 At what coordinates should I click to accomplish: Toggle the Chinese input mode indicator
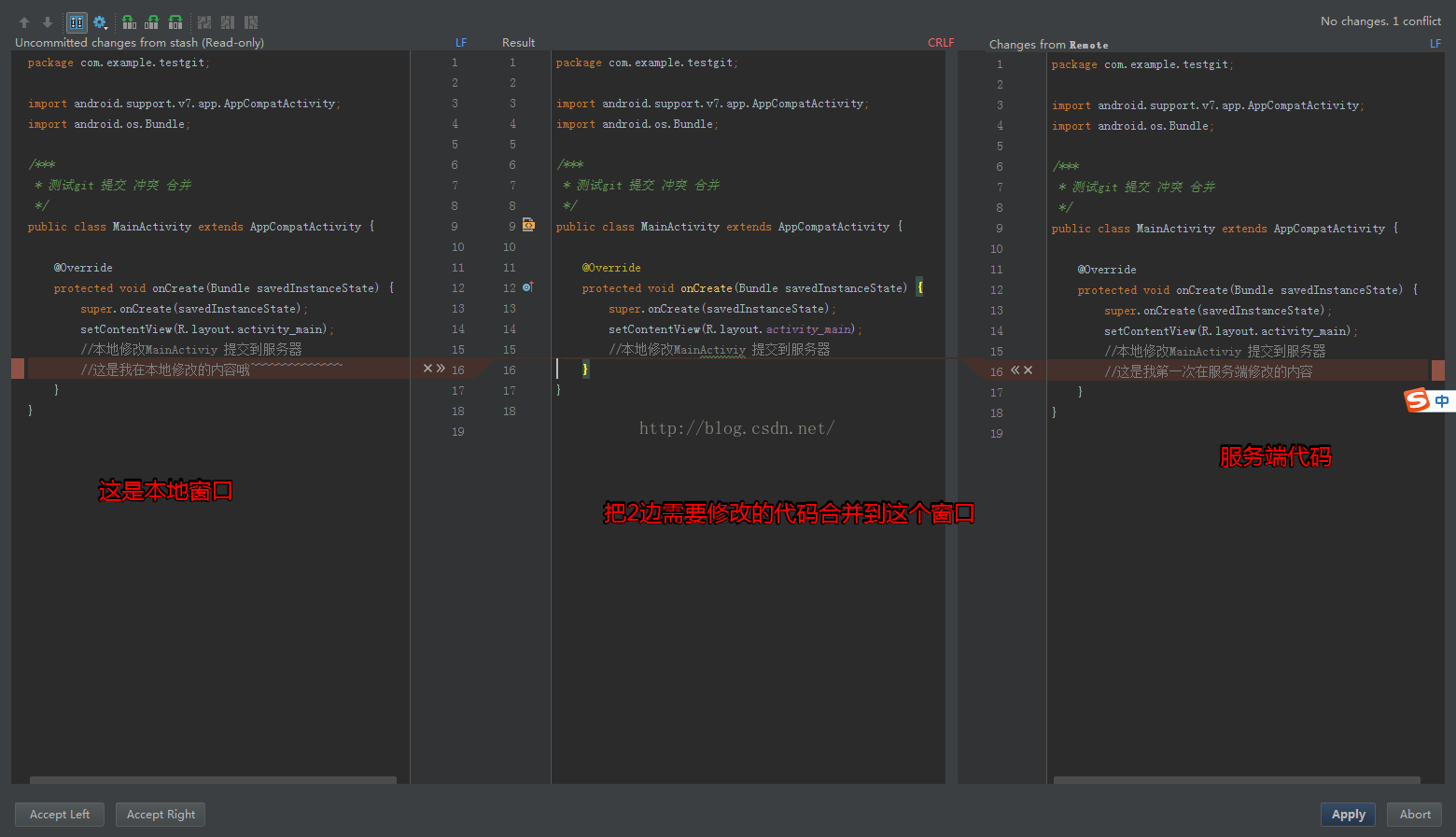[1442, 401]
